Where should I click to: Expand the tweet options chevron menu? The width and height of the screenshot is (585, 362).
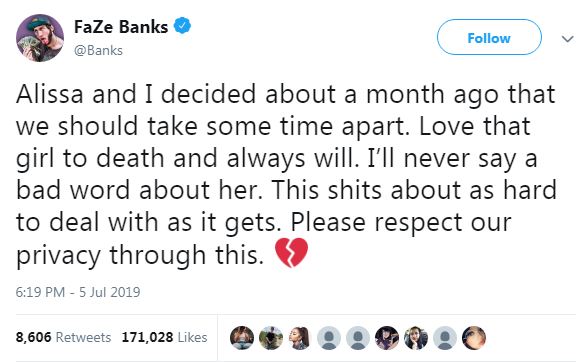coord(567,38)
